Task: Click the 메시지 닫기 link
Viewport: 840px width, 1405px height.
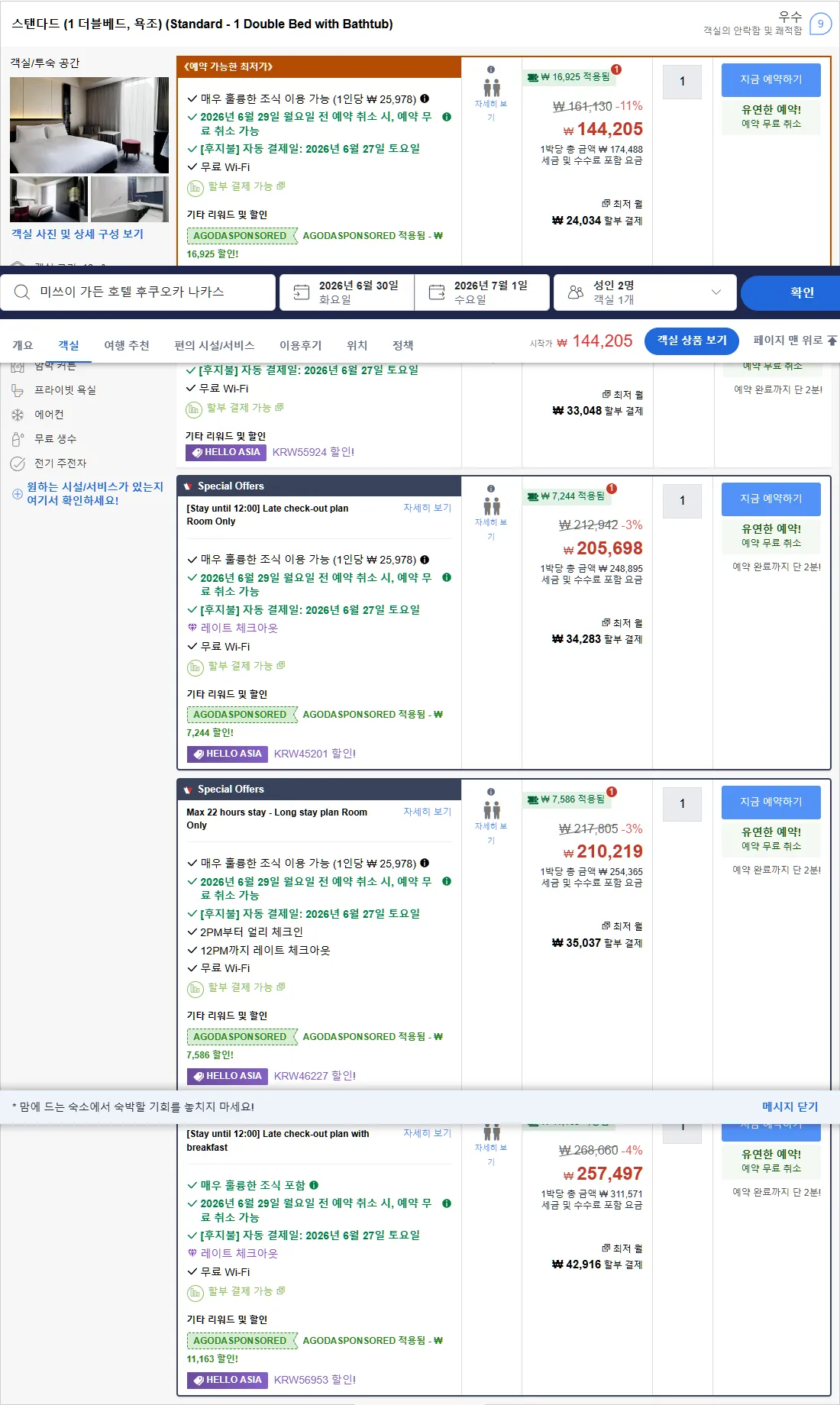Action: tap(790, 1106)
